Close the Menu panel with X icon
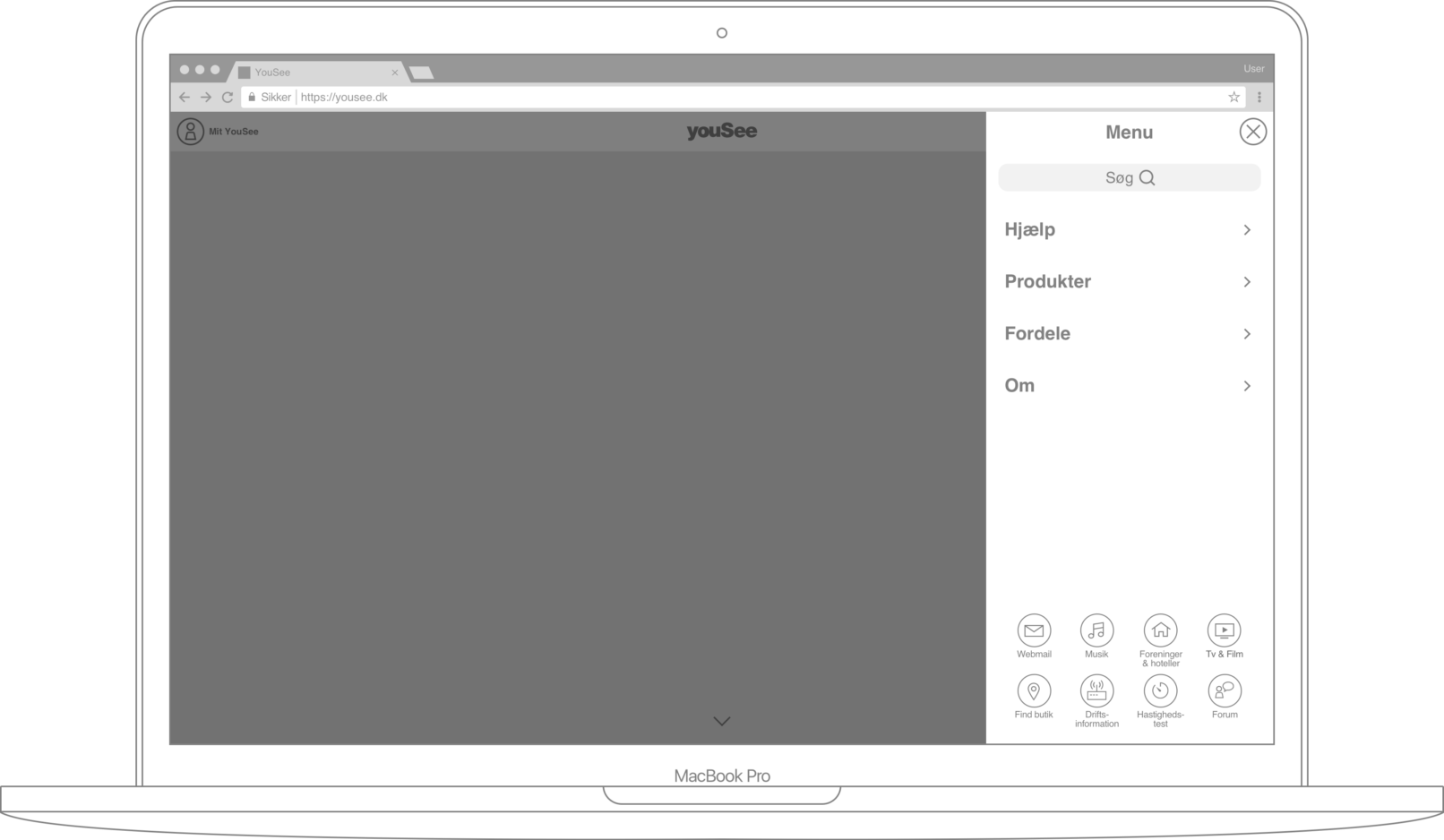The height and width of the screenshot is (840, 1444). [x=1252, y=132]
